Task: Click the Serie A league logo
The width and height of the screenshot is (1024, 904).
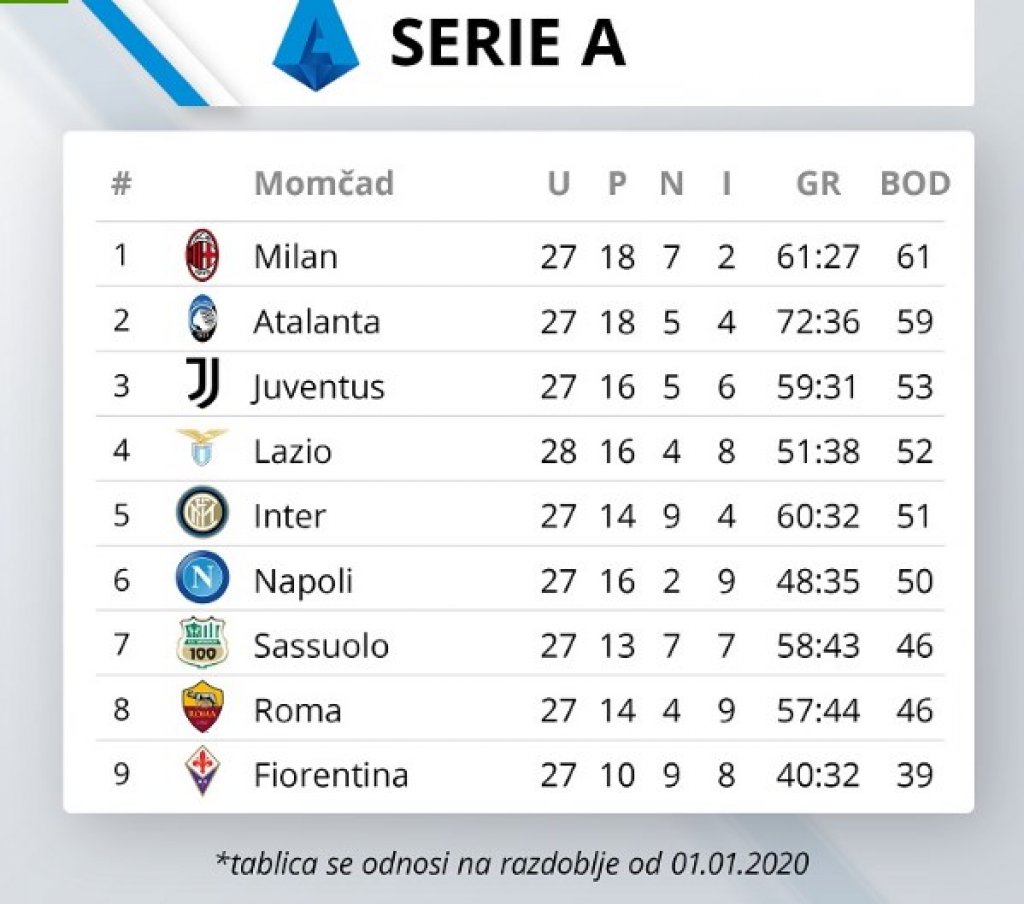Action: coord(316,44)
